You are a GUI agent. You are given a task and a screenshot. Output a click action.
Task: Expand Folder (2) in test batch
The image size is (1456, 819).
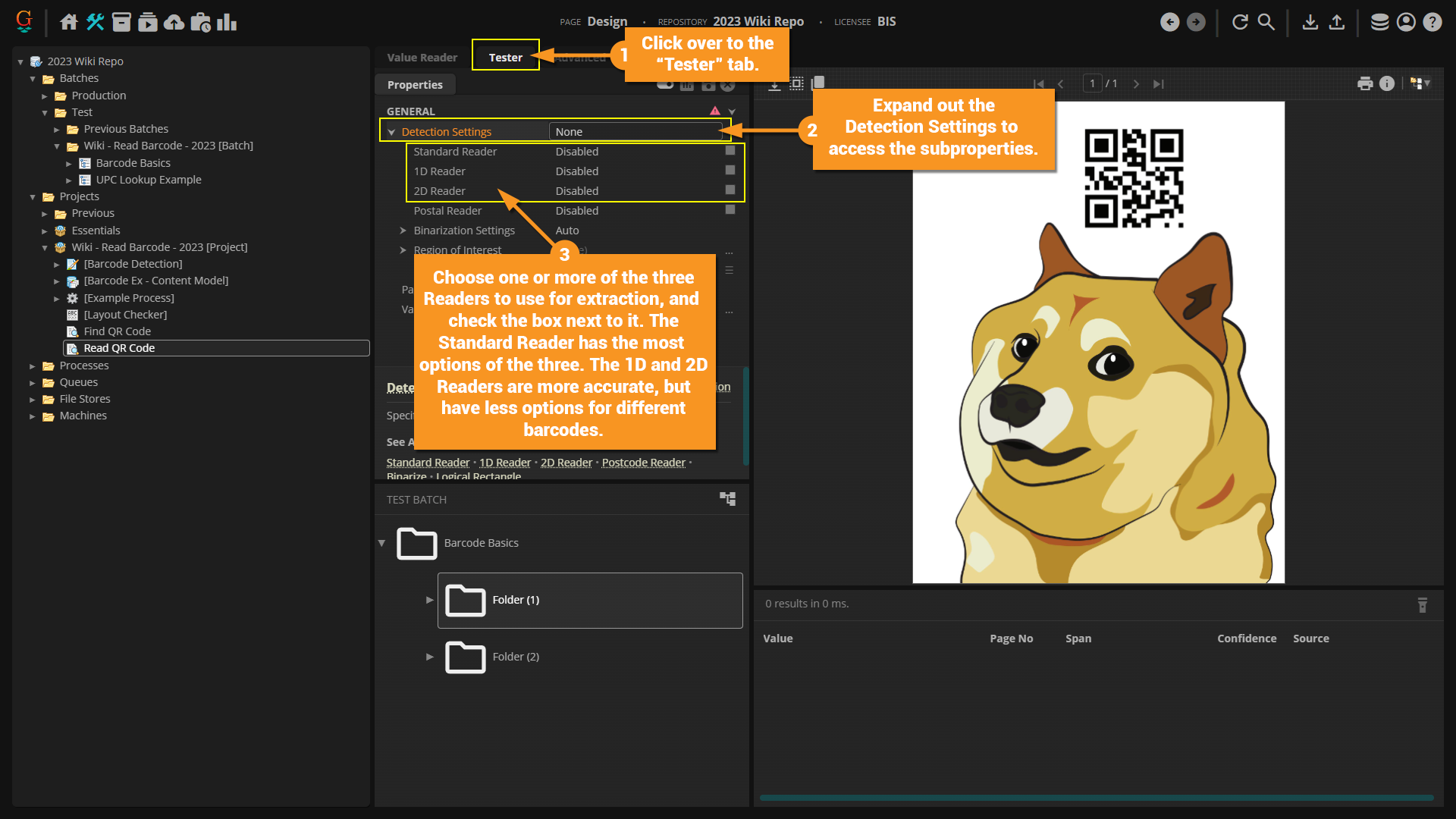click(430, 657)
